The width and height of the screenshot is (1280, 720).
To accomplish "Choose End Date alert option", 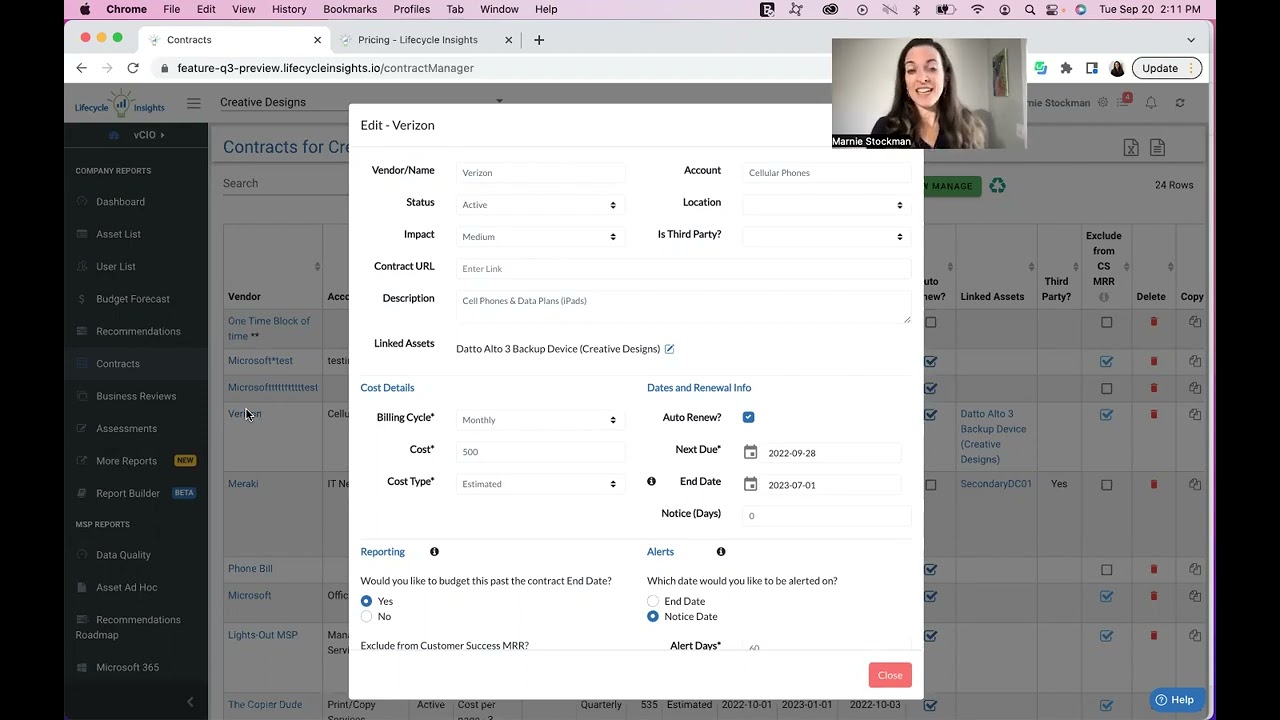I will 653,601.
